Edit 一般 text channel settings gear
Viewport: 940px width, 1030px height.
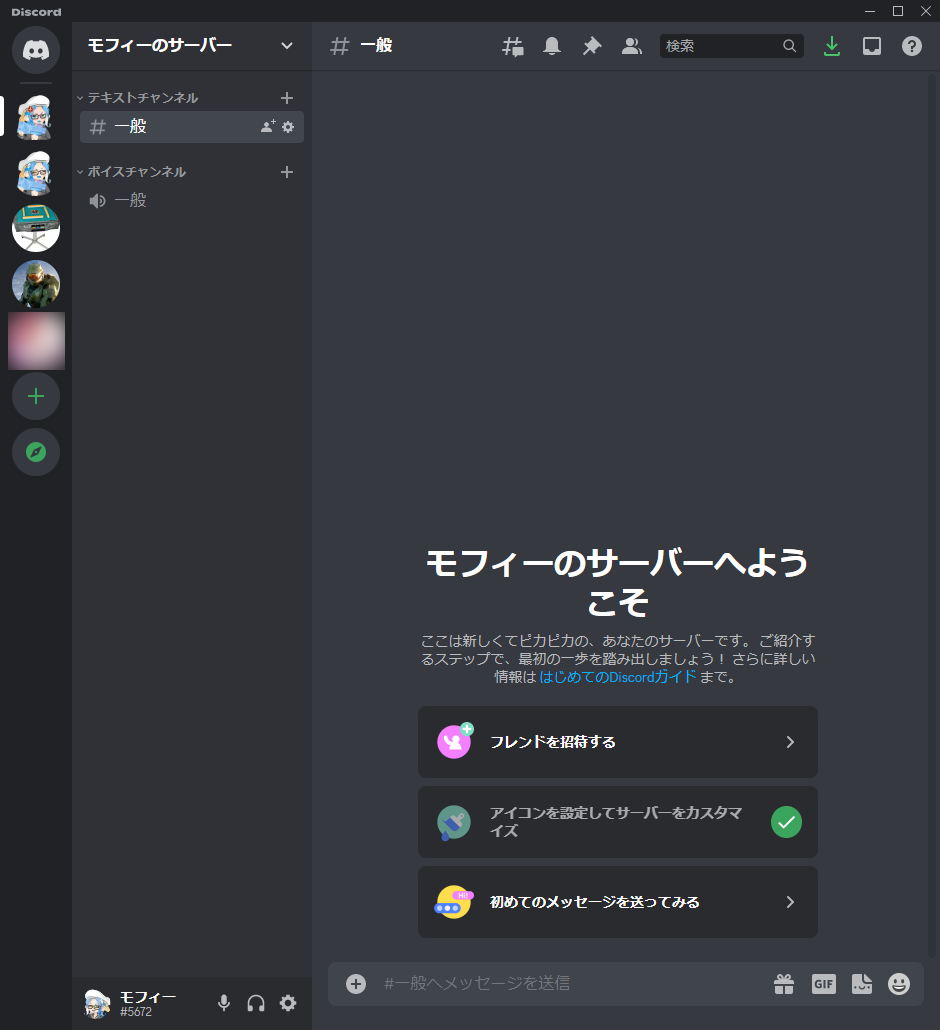tap(288, 127)
